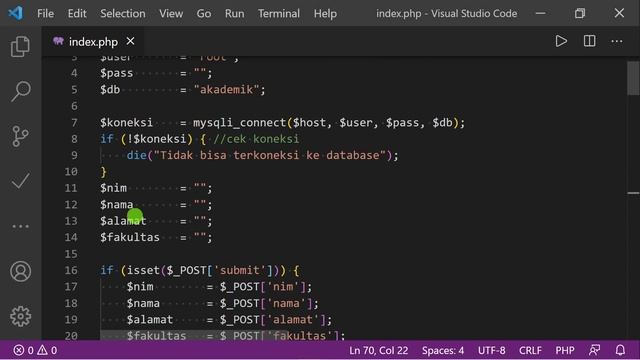Show additional views ellipsis in activity bar
This screenshot has height=360, width=640.
pyautogui.click(x=20, y=226)
